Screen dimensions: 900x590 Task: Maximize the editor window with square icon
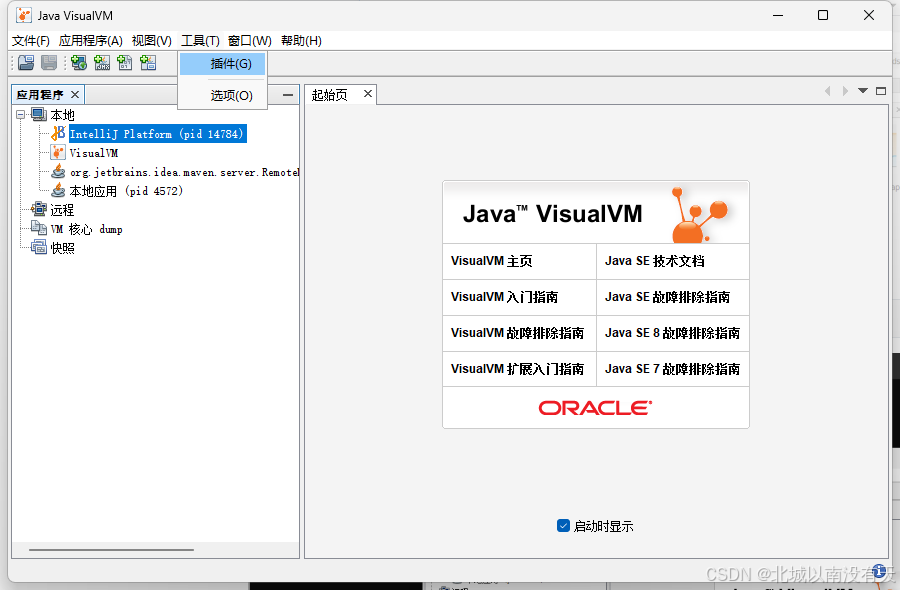pyautogui.click(x=881, y=91)
